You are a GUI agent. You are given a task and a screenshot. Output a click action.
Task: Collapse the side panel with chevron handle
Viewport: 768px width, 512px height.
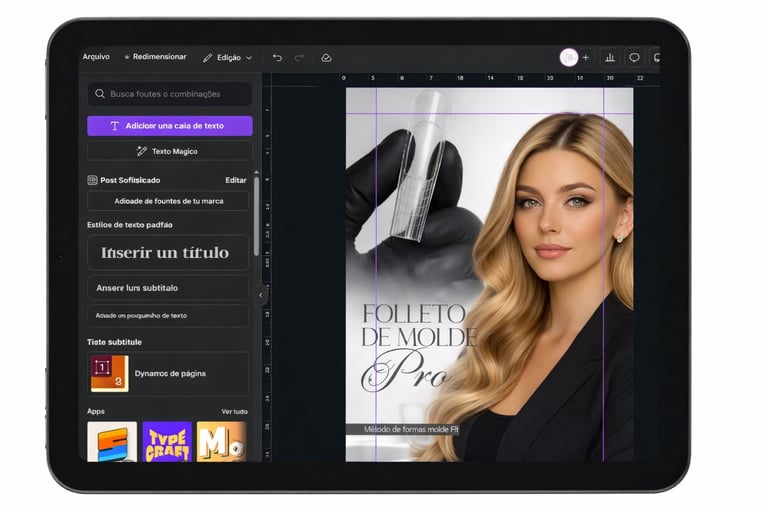click(x=261, y=295)
